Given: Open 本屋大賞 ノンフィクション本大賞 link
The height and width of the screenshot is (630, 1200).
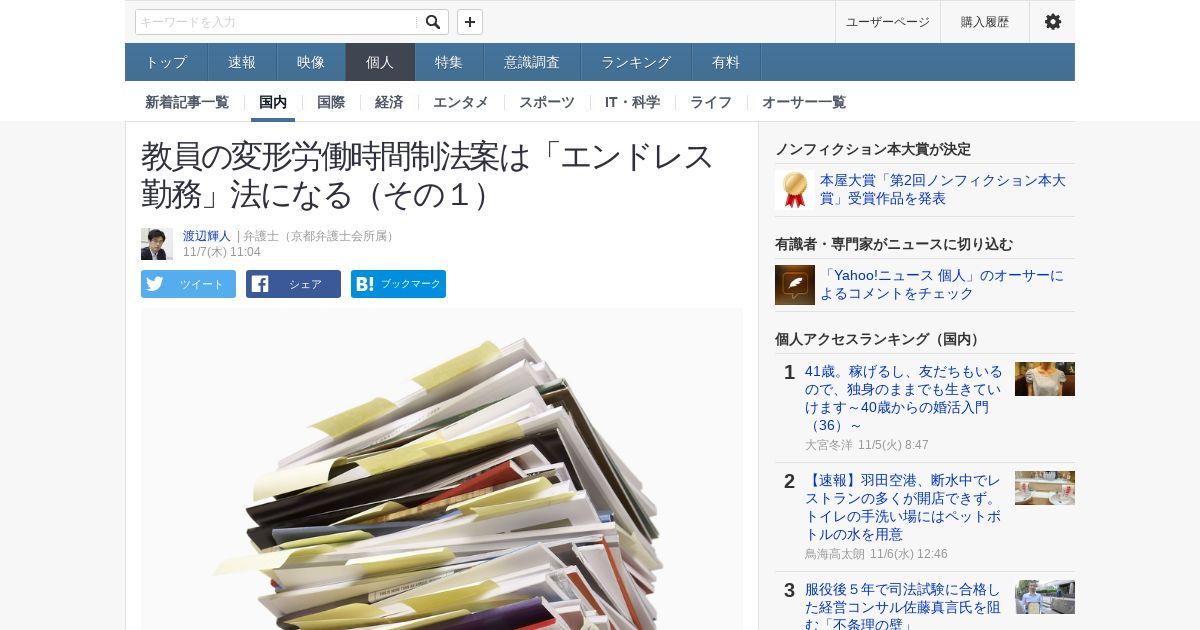Looking at the screenshot, I should pyautogui.click(x=943, y=189).
